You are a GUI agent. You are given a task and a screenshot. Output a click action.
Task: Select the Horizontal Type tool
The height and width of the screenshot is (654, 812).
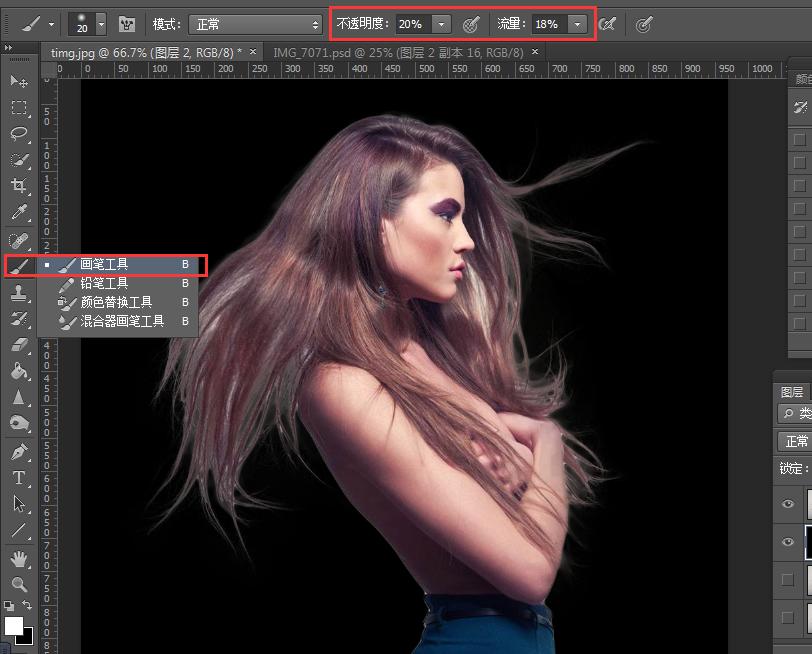coord(18,478)
